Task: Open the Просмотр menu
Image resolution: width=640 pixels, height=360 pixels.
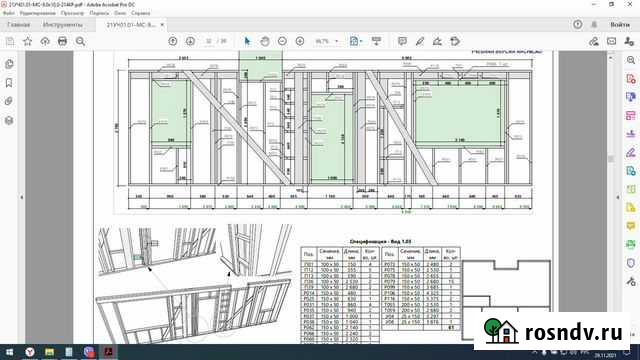Action: pyautogui.click(x=73, y=13)
